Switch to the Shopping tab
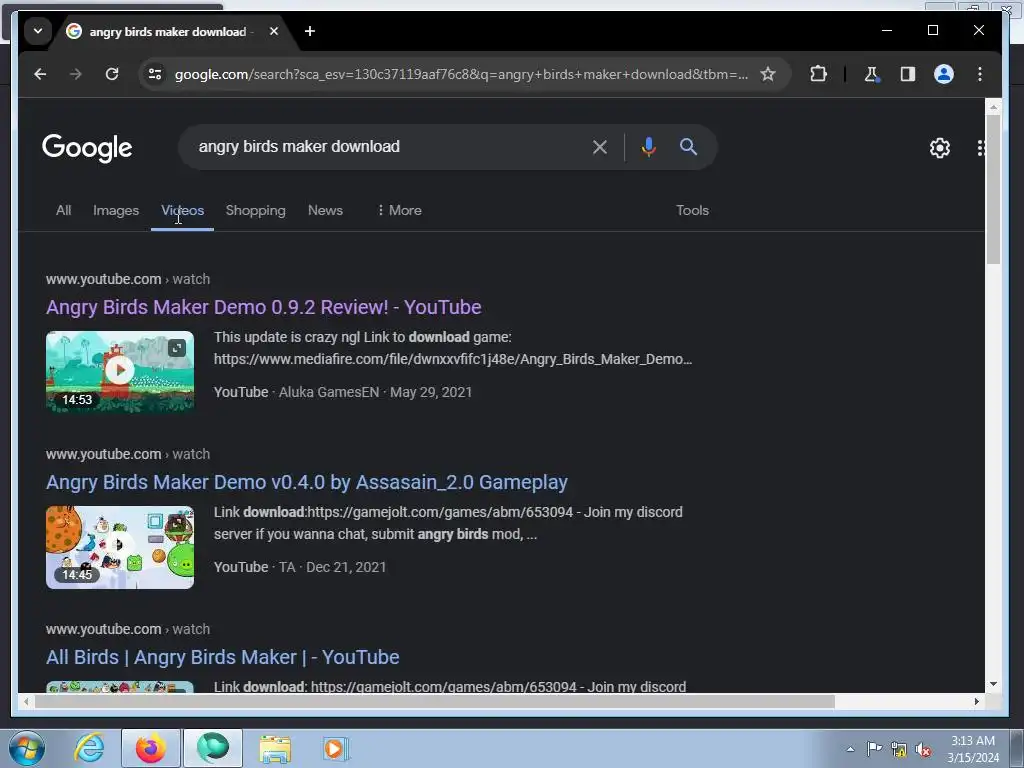 tap(255, 210)
